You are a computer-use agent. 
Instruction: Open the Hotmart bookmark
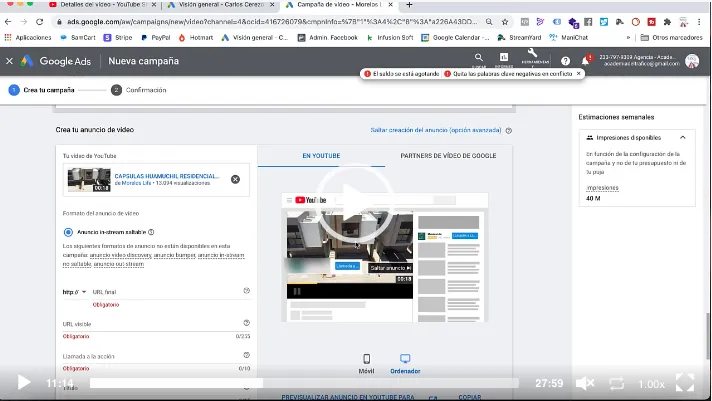196,38
